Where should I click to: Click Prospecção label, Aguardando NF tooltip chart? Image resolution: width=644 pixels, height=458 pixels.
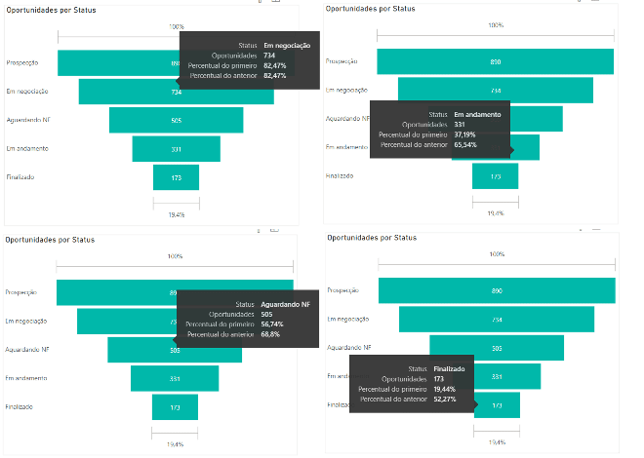[x=21, y=292]
